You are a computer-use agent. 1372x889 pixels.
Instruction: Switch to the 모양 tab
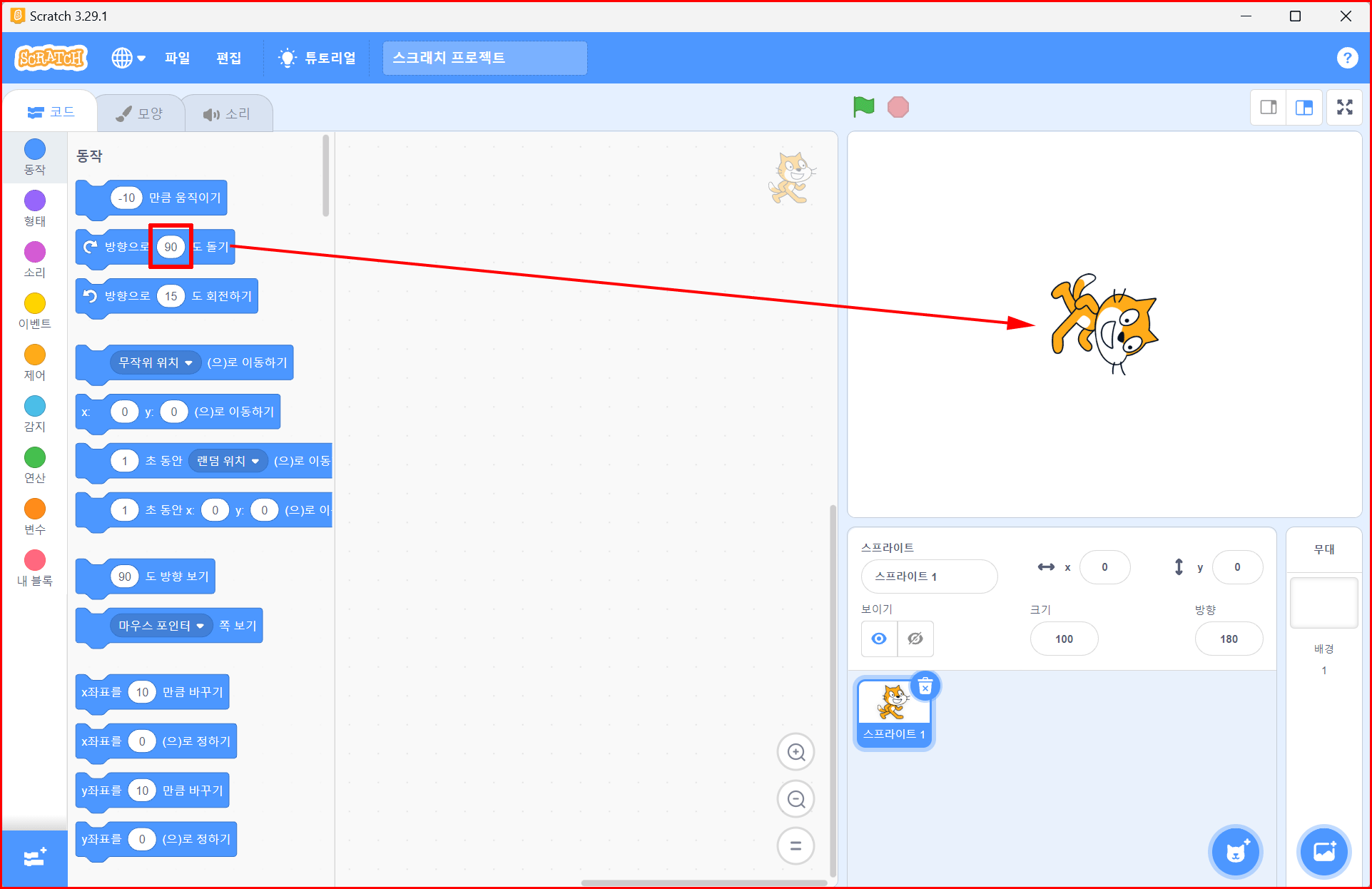pos(140,113)
